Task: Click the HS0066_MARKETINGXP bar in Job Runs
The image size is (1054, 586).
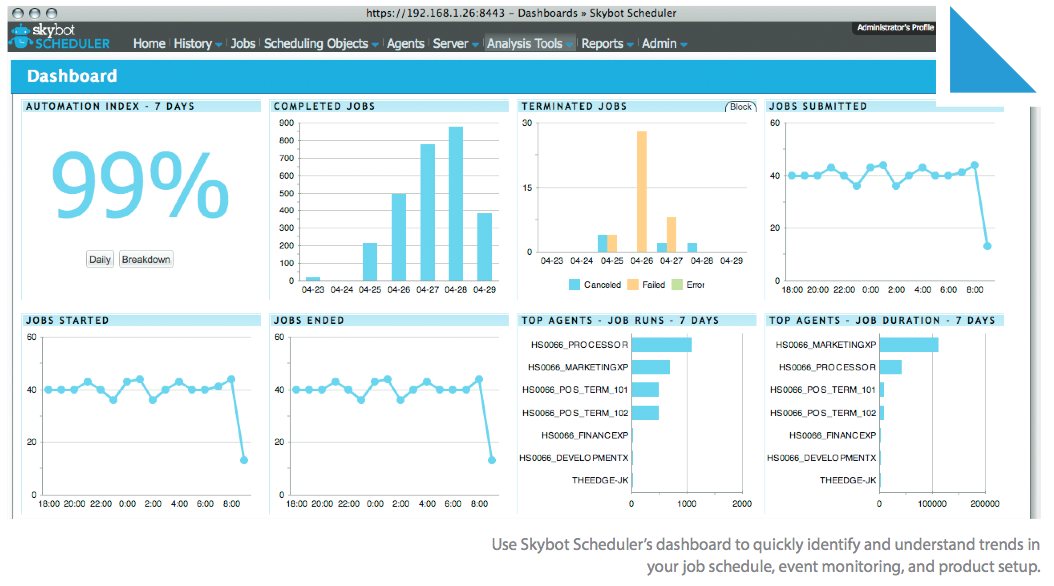Action: (x=651, y=367)
